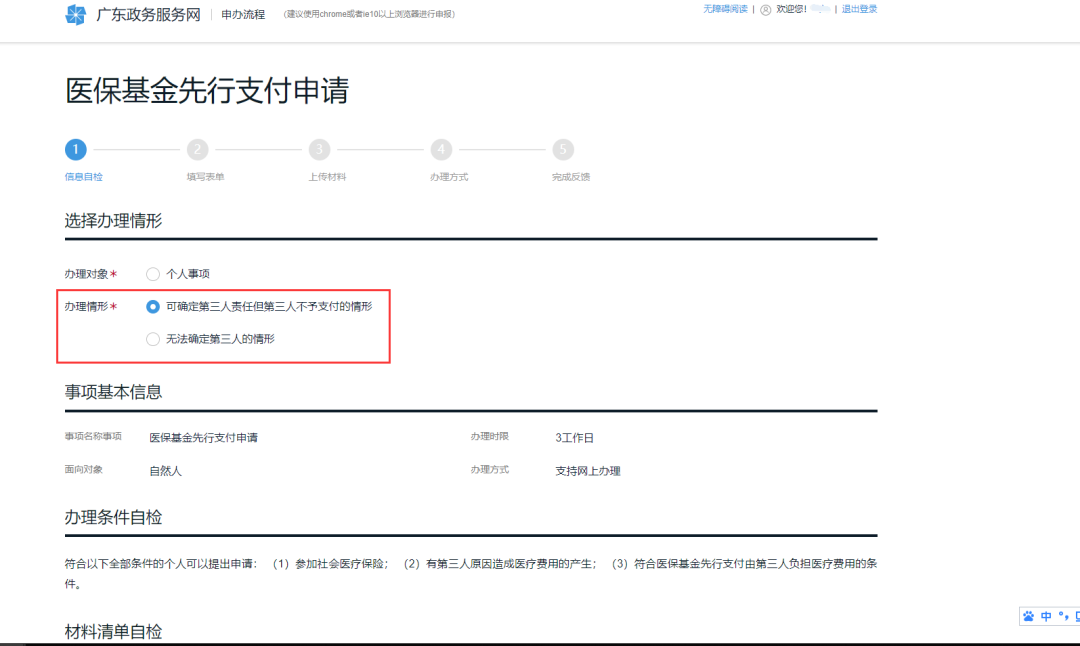The image size is (1080, 646).
Task: Click step 1 circle 信息自检
Action: pyautogui.click(x=75, y=150)
